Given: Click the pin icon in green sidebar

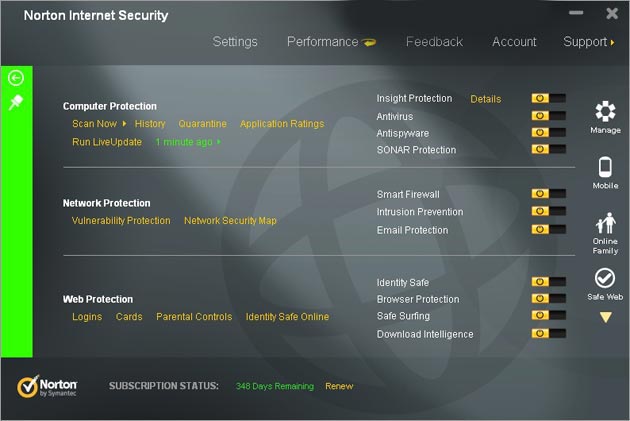Looking at the screenshot, I should point(16,102).
